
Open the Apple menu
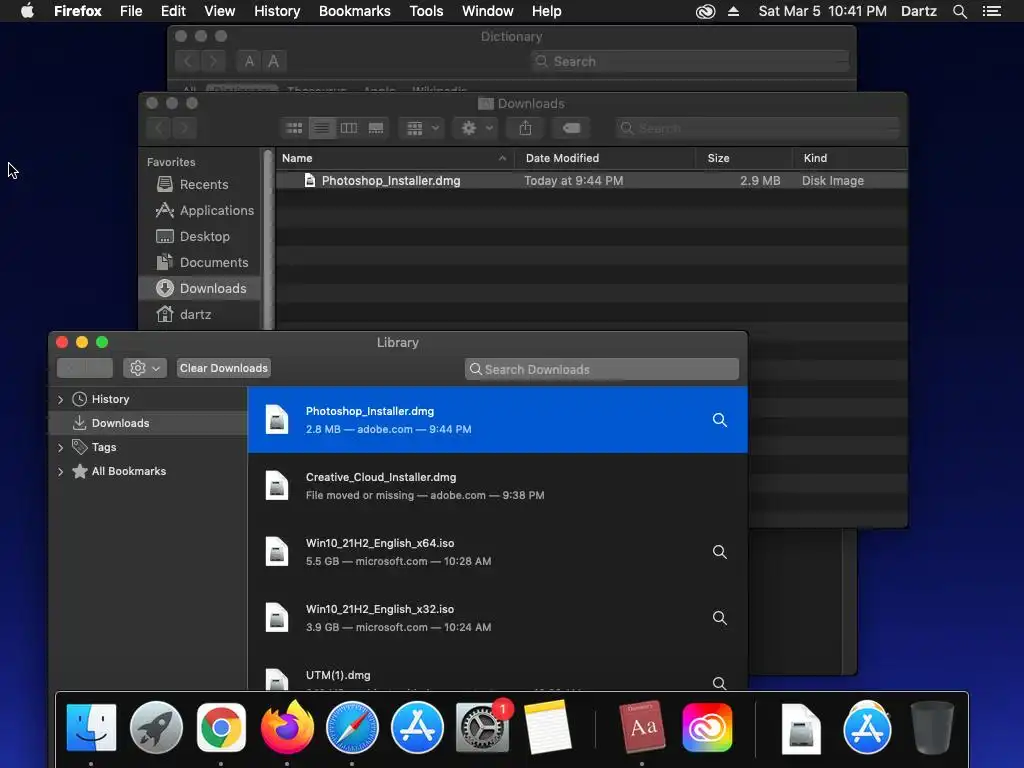coord(27,11)
